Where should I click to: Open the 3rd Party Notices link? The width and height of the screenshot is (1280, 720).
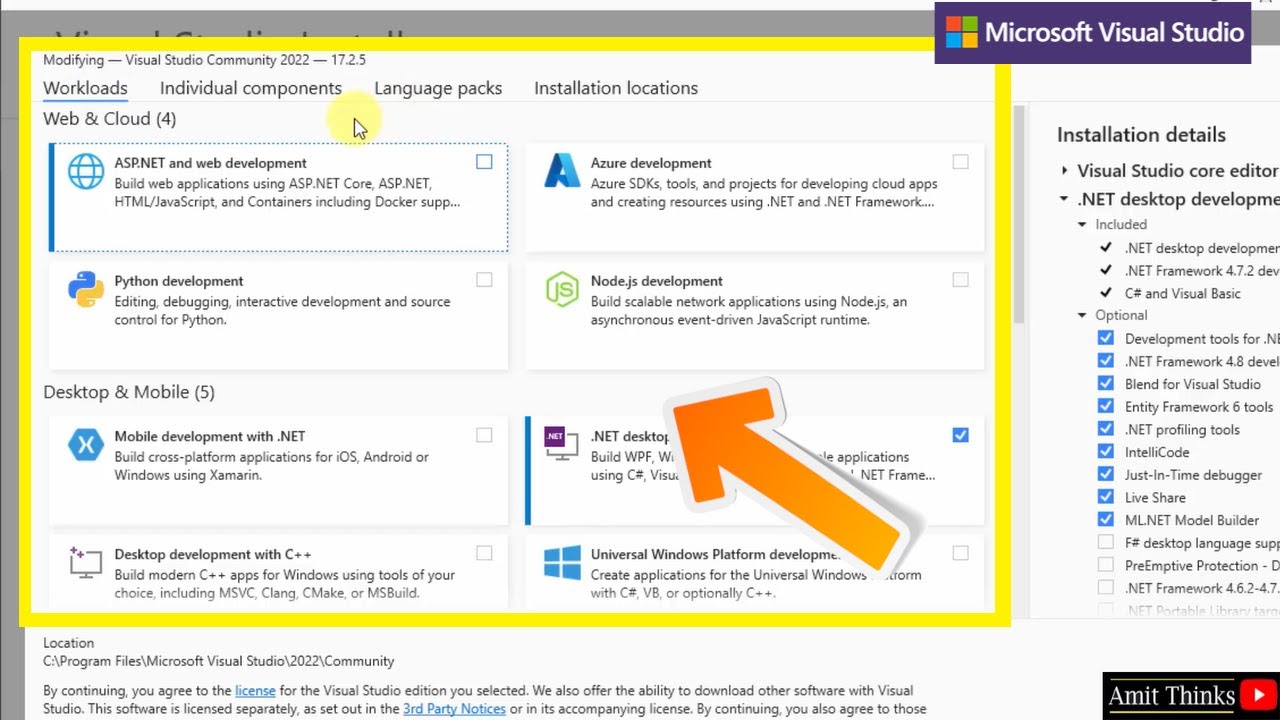tap(454, 709)
